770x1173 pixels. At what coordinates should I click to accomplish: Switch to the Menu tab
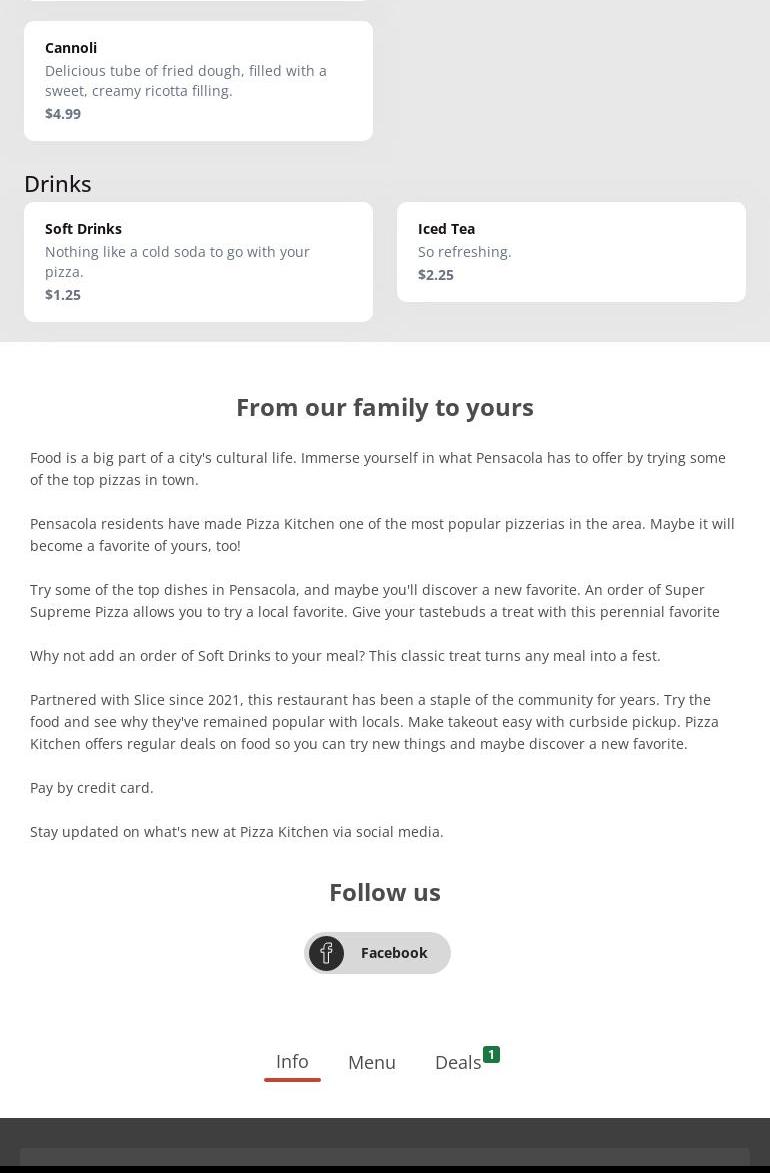(372, 1062)
